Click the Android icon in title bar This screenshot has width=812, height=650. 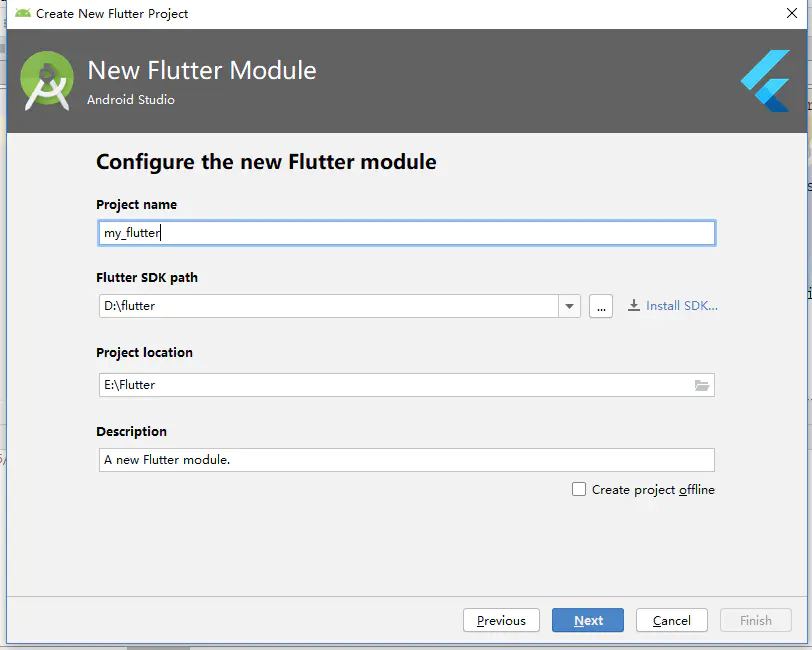[x=23, y=13]
